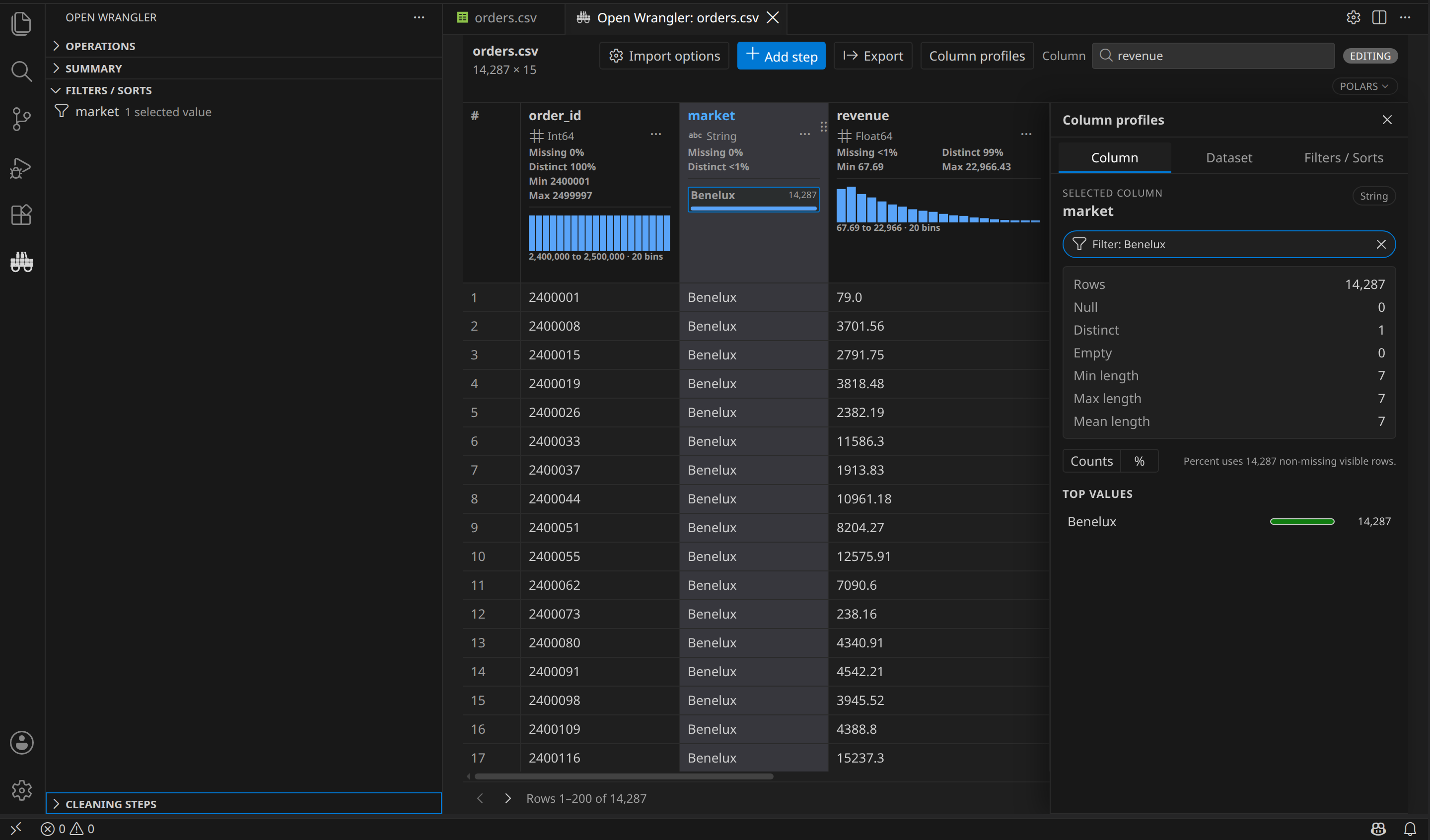Open Extensions view

(x=21, y=214)
